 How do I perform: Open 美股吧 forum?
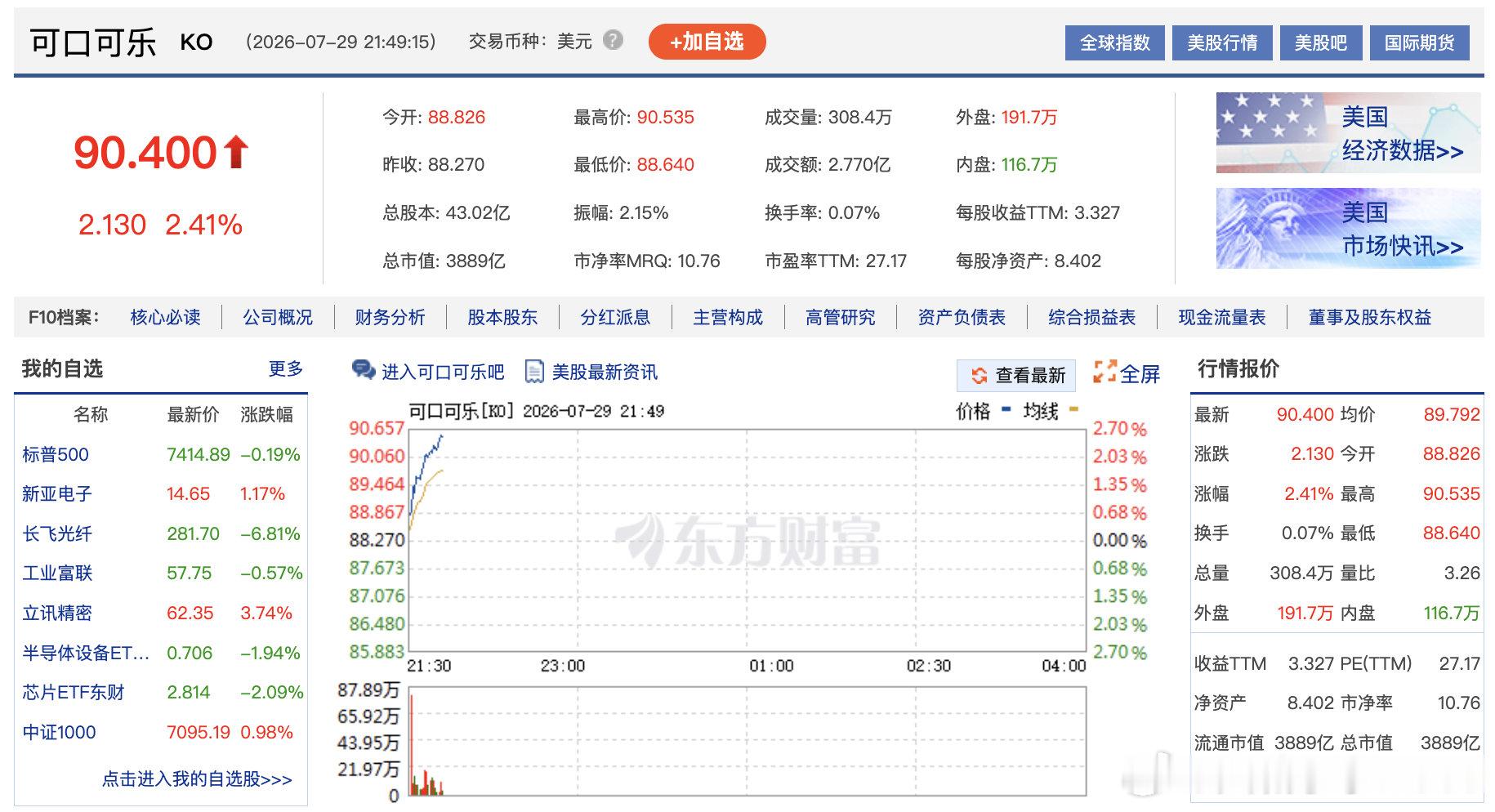click(x=1320, y=42)
